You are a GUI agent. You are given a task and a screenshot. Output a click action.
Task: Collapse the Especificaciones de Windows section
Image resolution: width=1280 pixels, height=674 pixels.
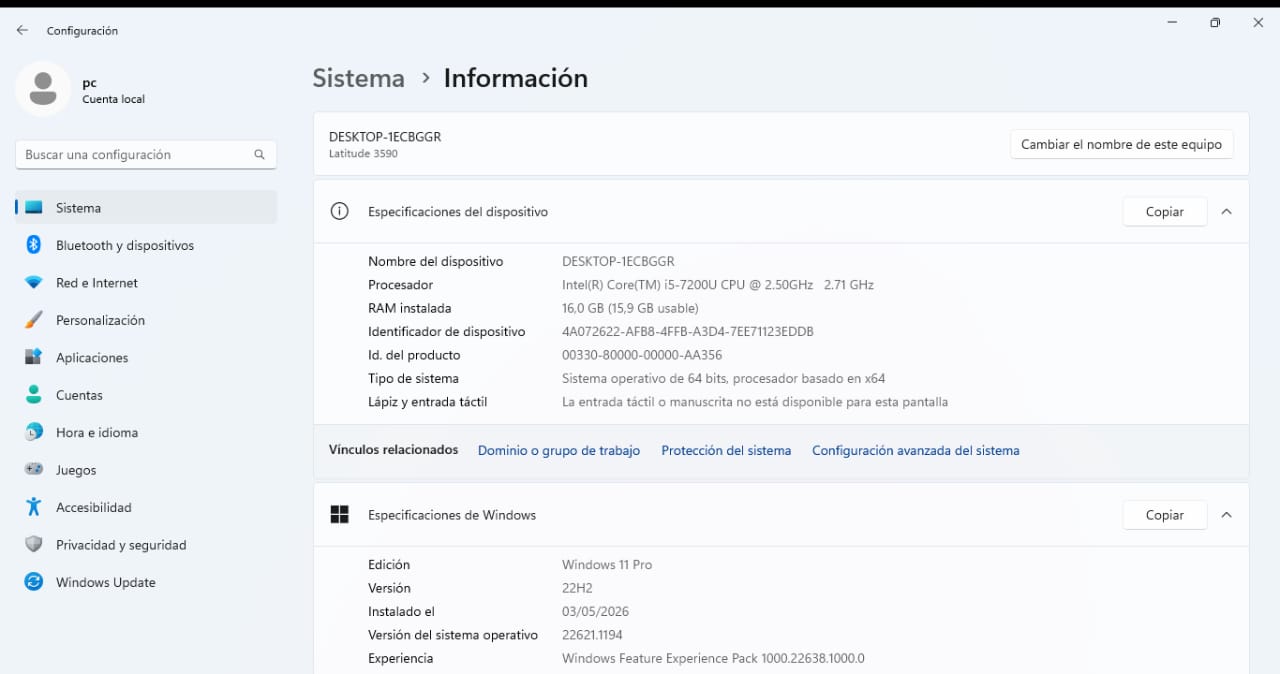(1227, 515)
